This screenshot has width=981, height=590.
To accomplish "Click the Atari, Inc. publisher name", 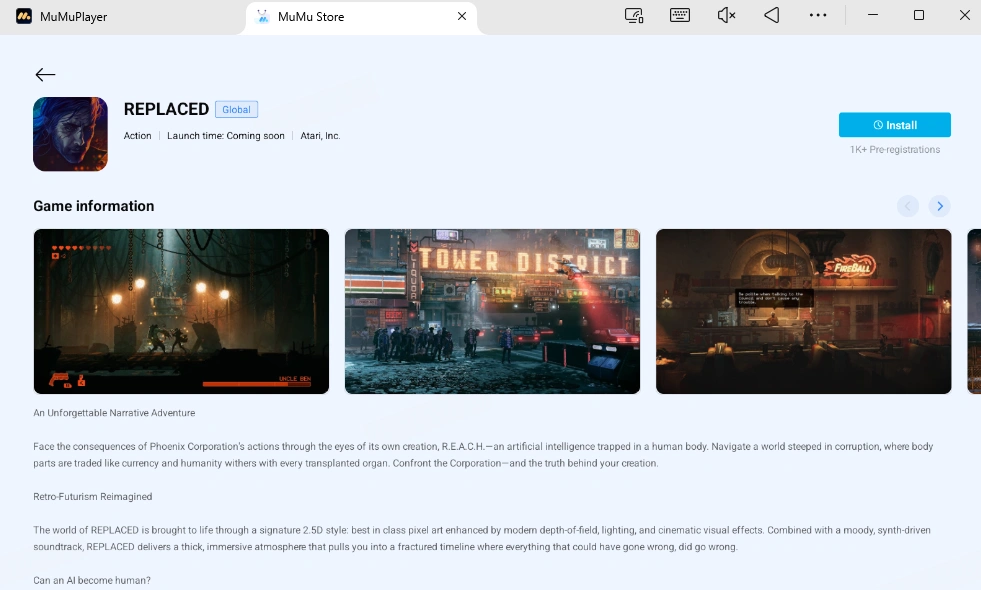I will coord(320,136).
